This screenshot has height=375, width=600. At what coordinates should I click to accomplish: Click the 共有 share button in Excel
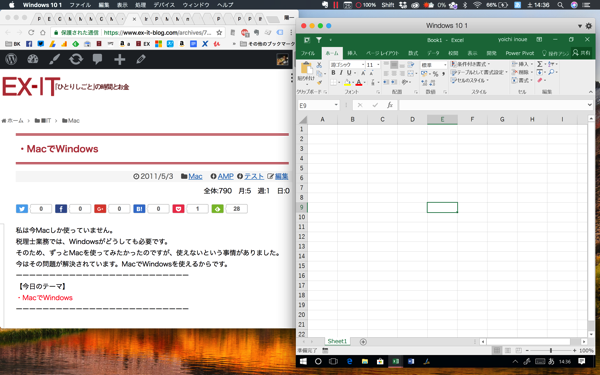tap(581, 53)
